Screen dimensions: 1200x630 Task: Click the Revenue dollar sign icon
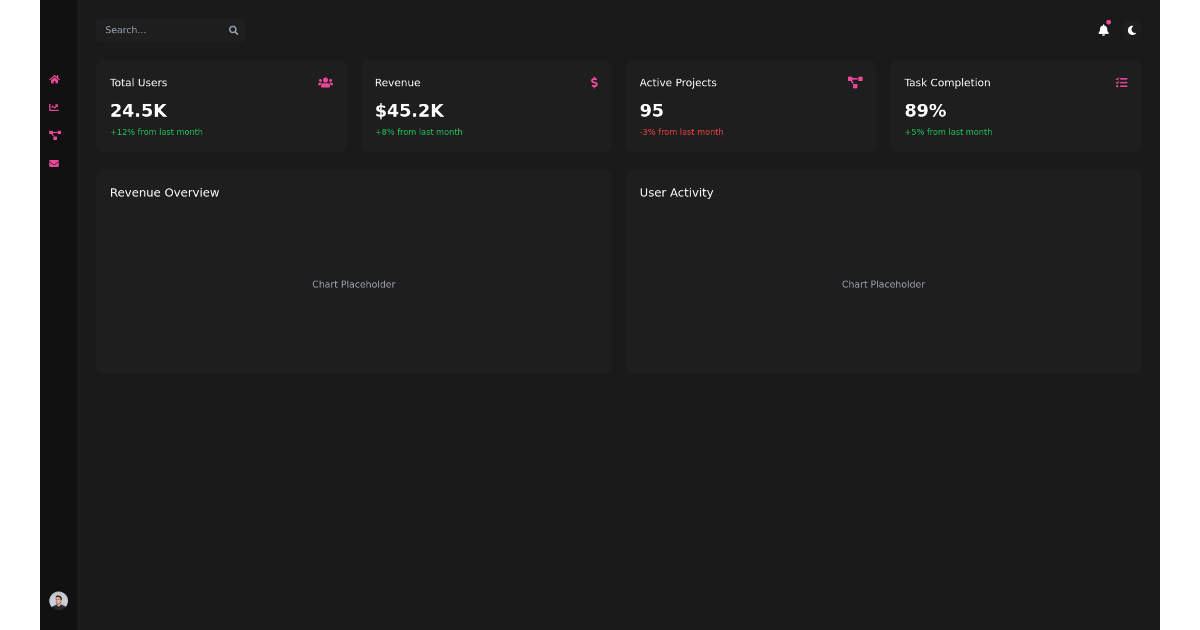(594, 83)
